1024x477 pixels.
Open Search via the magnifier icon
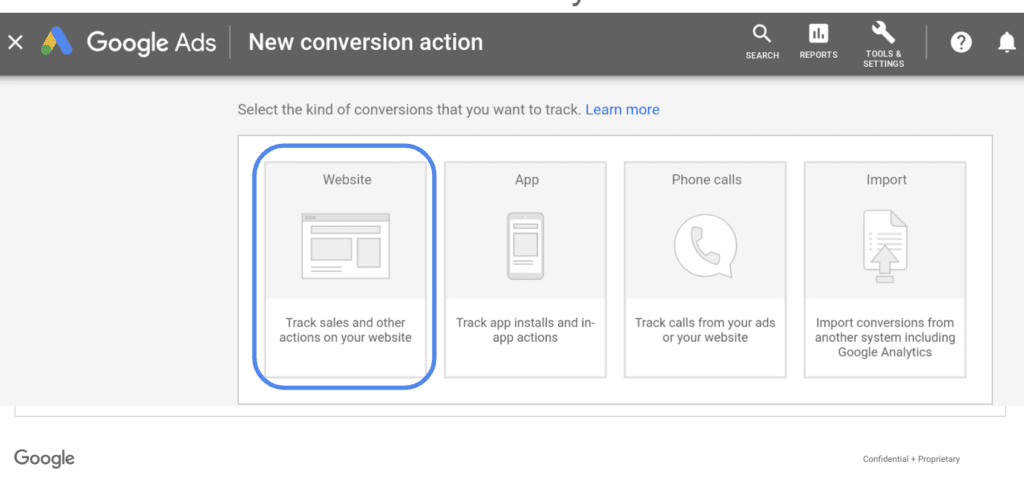[x=762, y=35]
